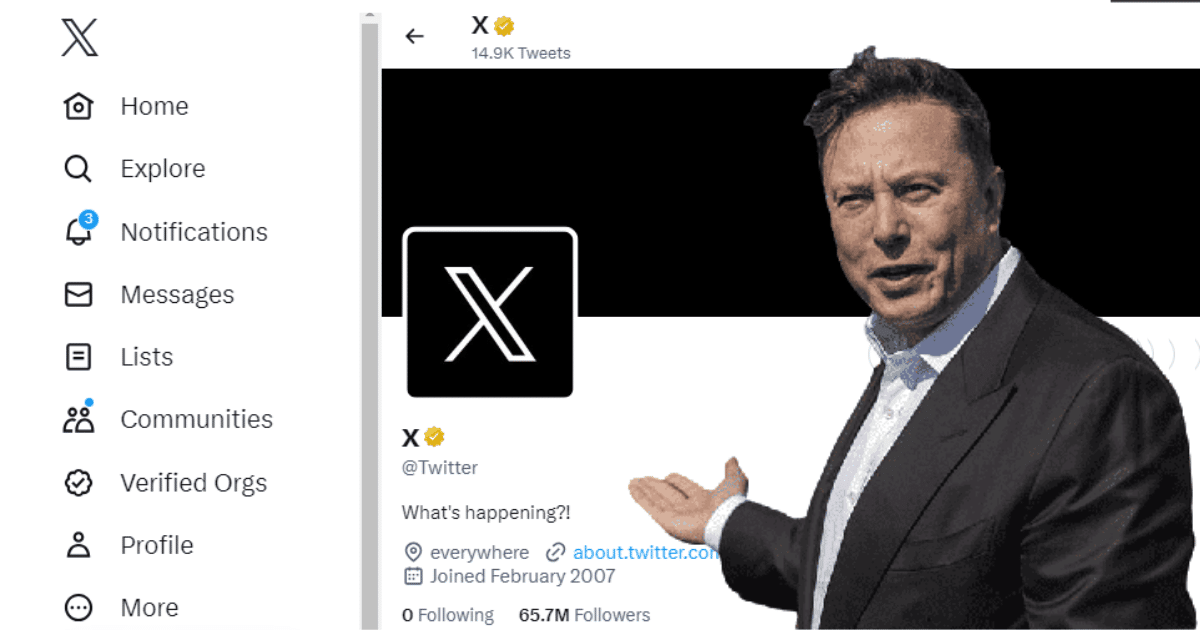The width and height of the screenshot is (1200, 630).
Task: Open the Lists icon in sidebar
Action: click(x=78, y=357)
